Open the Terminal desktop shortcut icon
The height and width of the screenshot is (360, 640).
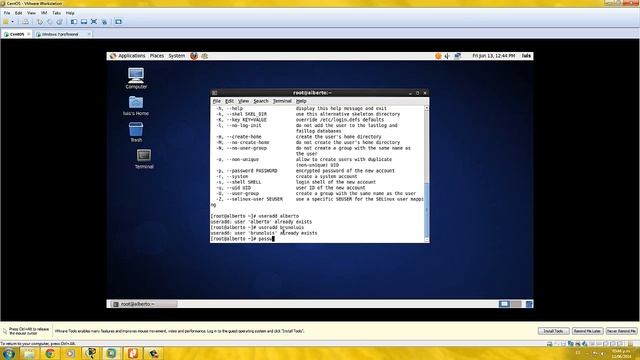(x=144, y=156)
